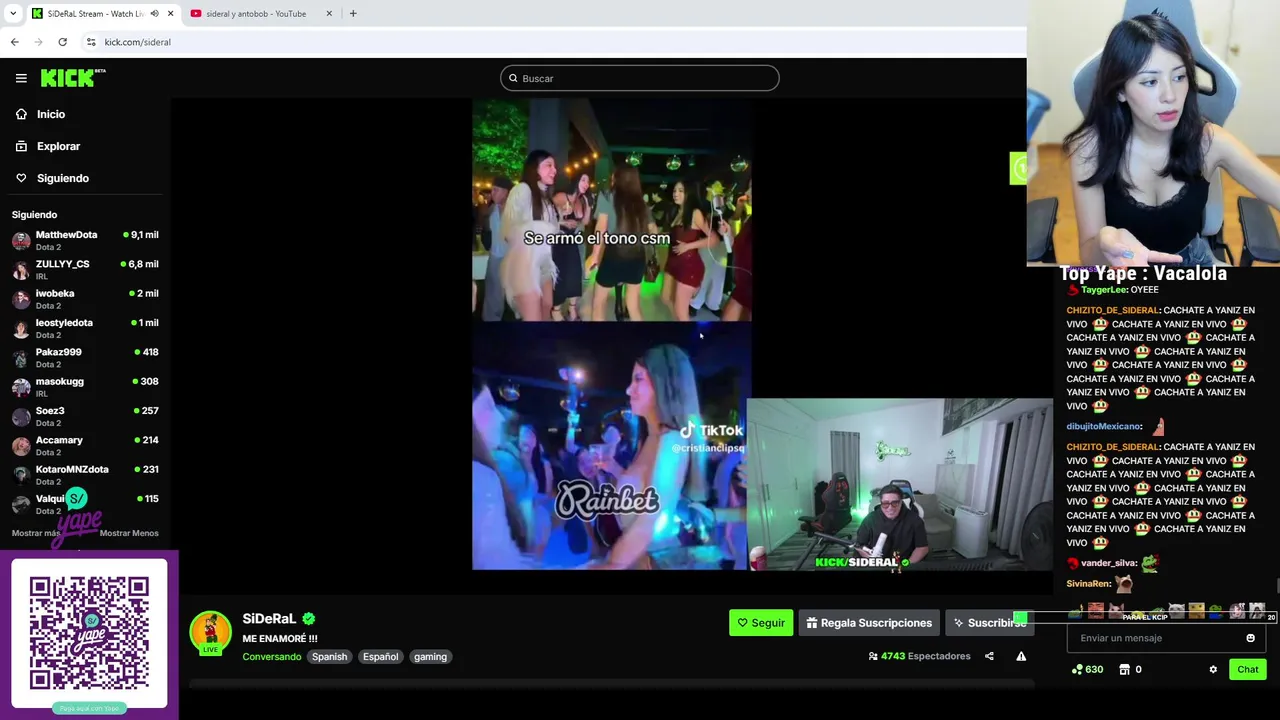Image resolution: width=1280 pixels, height=720 pixels.
Task: Mute the Kick tab via speaker icon
Action: click(x=154, y=13)
